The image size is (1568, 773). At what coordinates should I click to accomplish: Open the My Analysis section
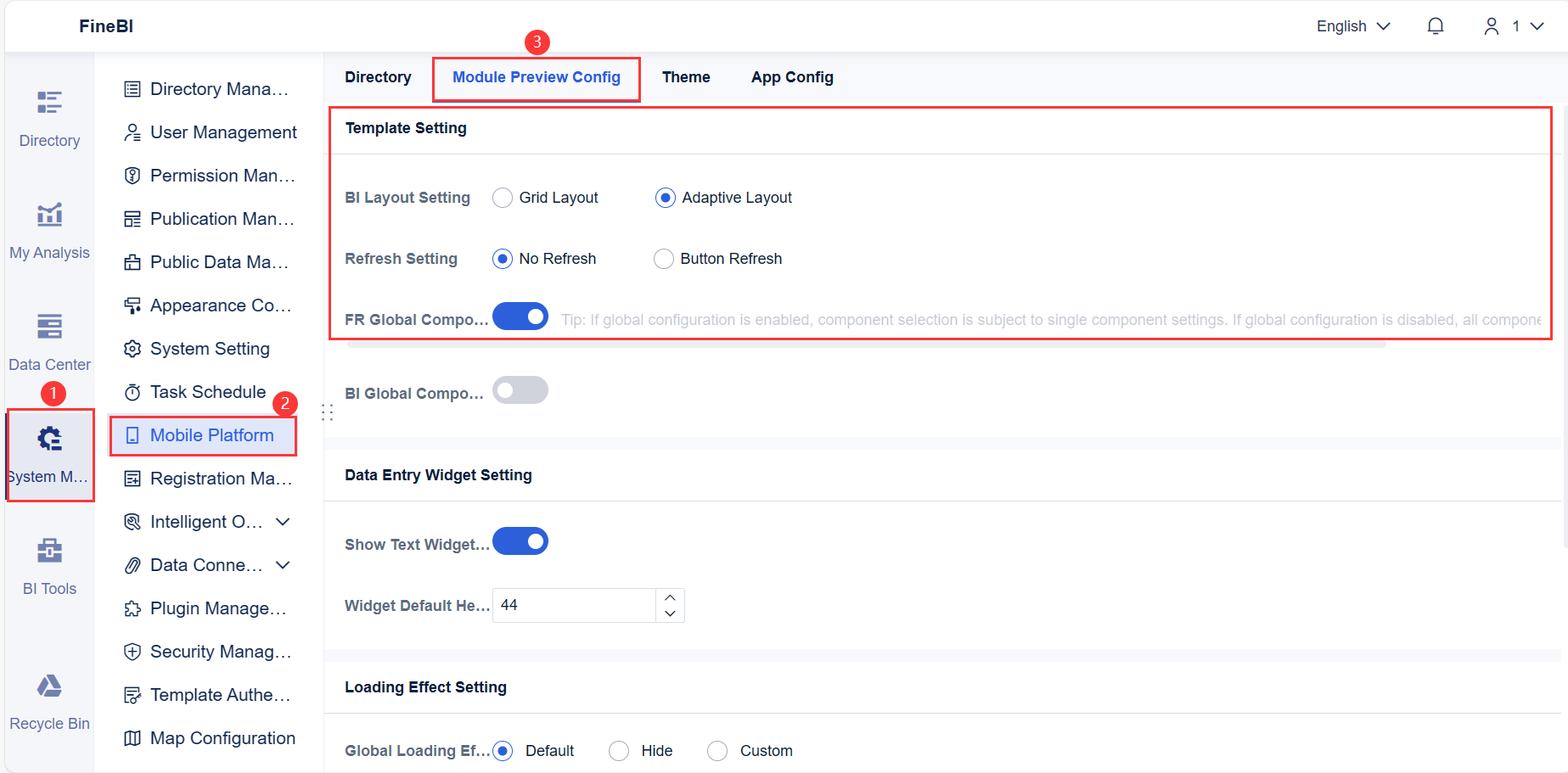(48, 229)
